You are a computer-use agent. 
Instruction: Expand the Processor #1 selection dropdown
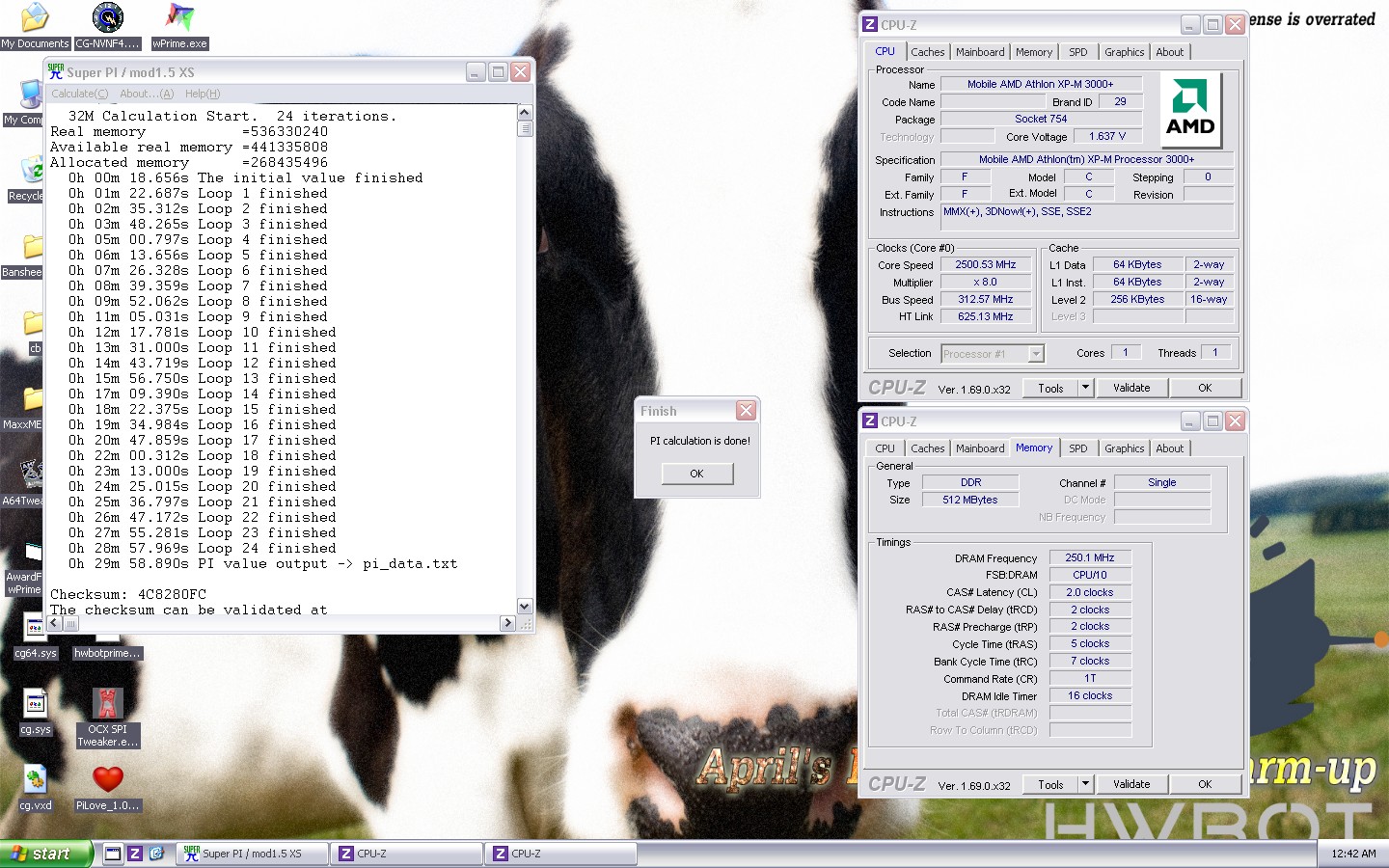click(1036, 354)
